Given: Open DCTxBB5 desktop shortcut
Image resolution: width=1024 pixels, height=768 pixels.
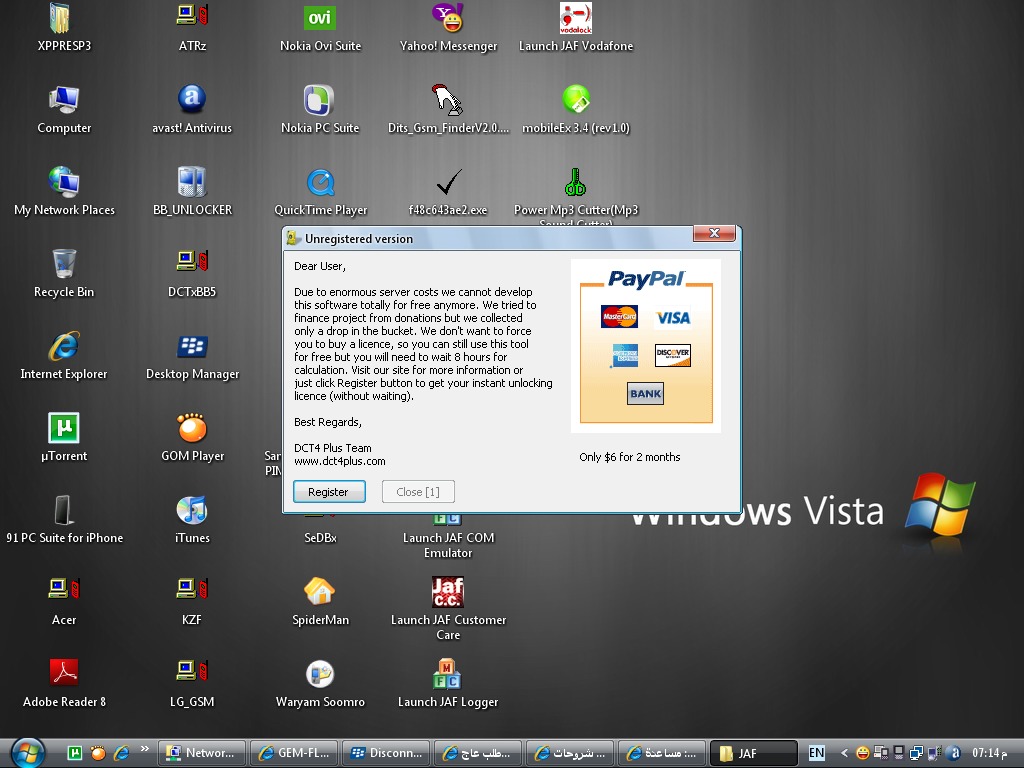Looking at the screenshot, I should (192, 261).
